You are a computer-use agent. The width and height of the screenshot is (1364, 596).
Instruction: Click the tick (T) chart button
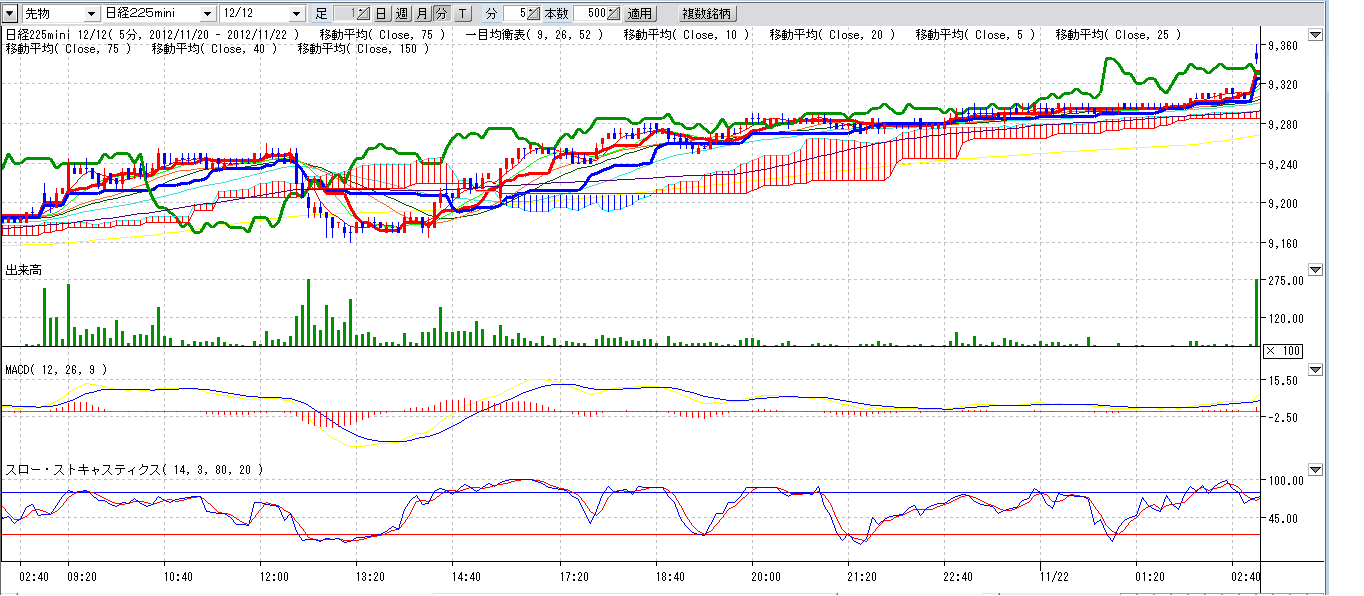click(463, 14)
